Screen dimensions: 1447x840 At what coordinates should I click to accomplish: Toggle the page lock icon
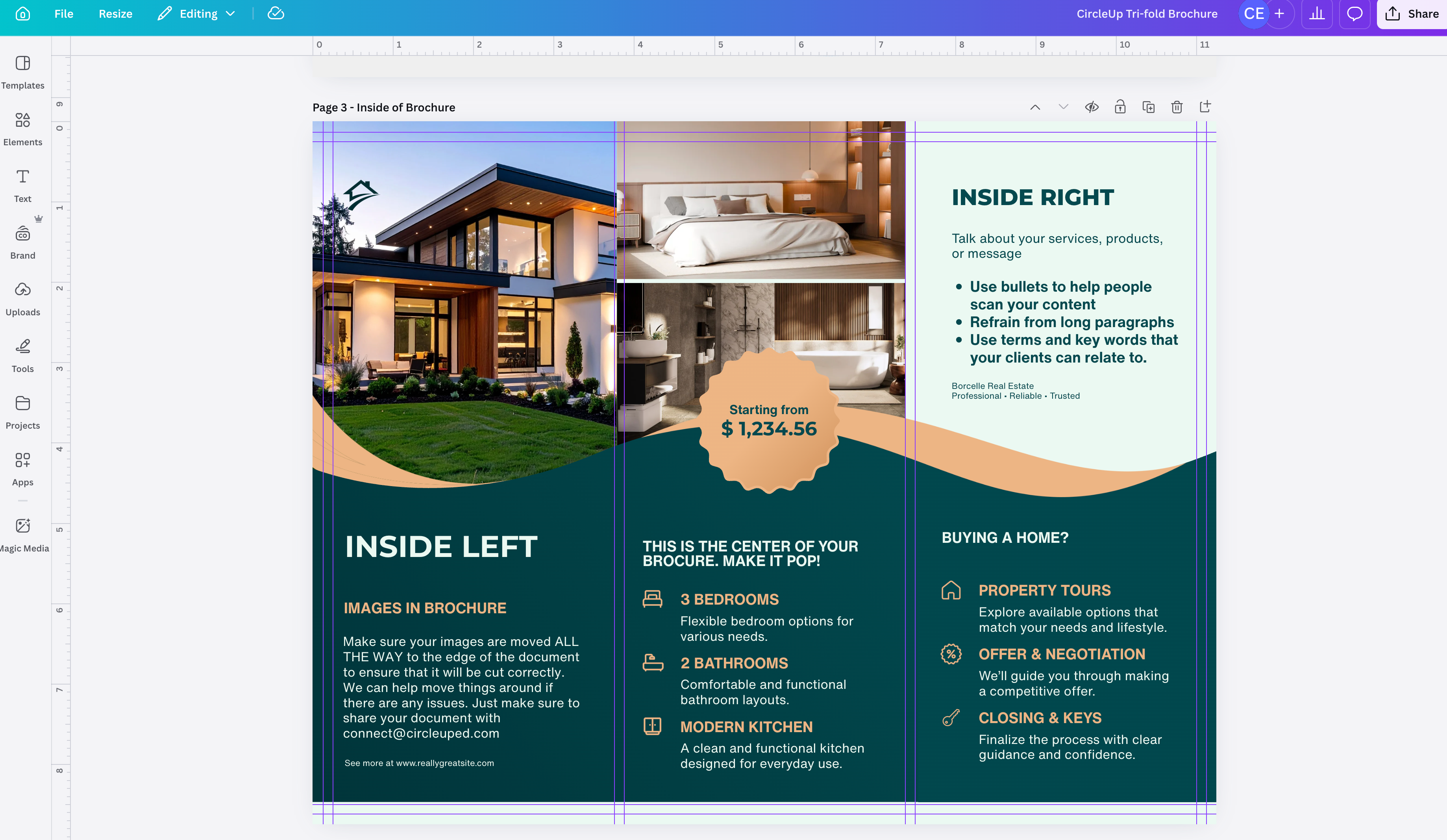(x=1120, y=107)
